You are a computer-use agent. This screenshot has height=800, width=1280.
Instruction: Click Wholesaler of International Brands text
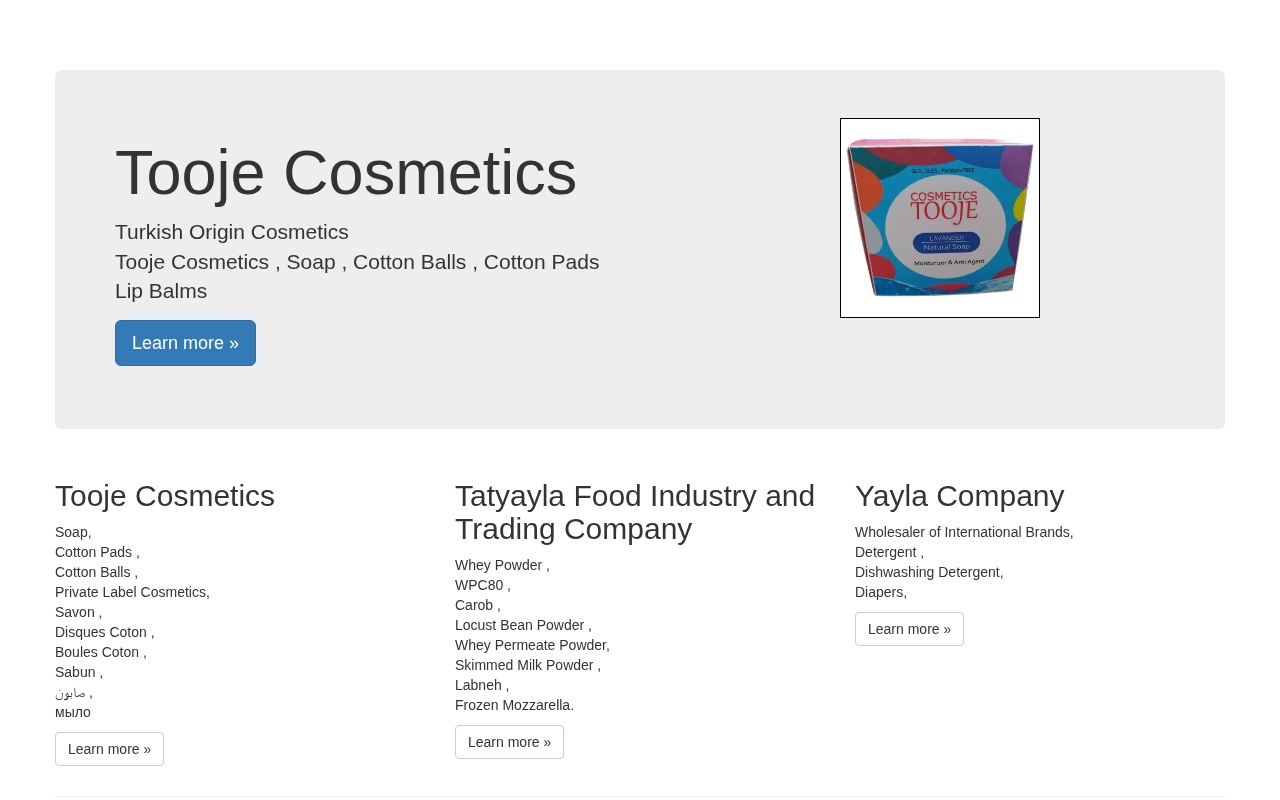[964, 532]
